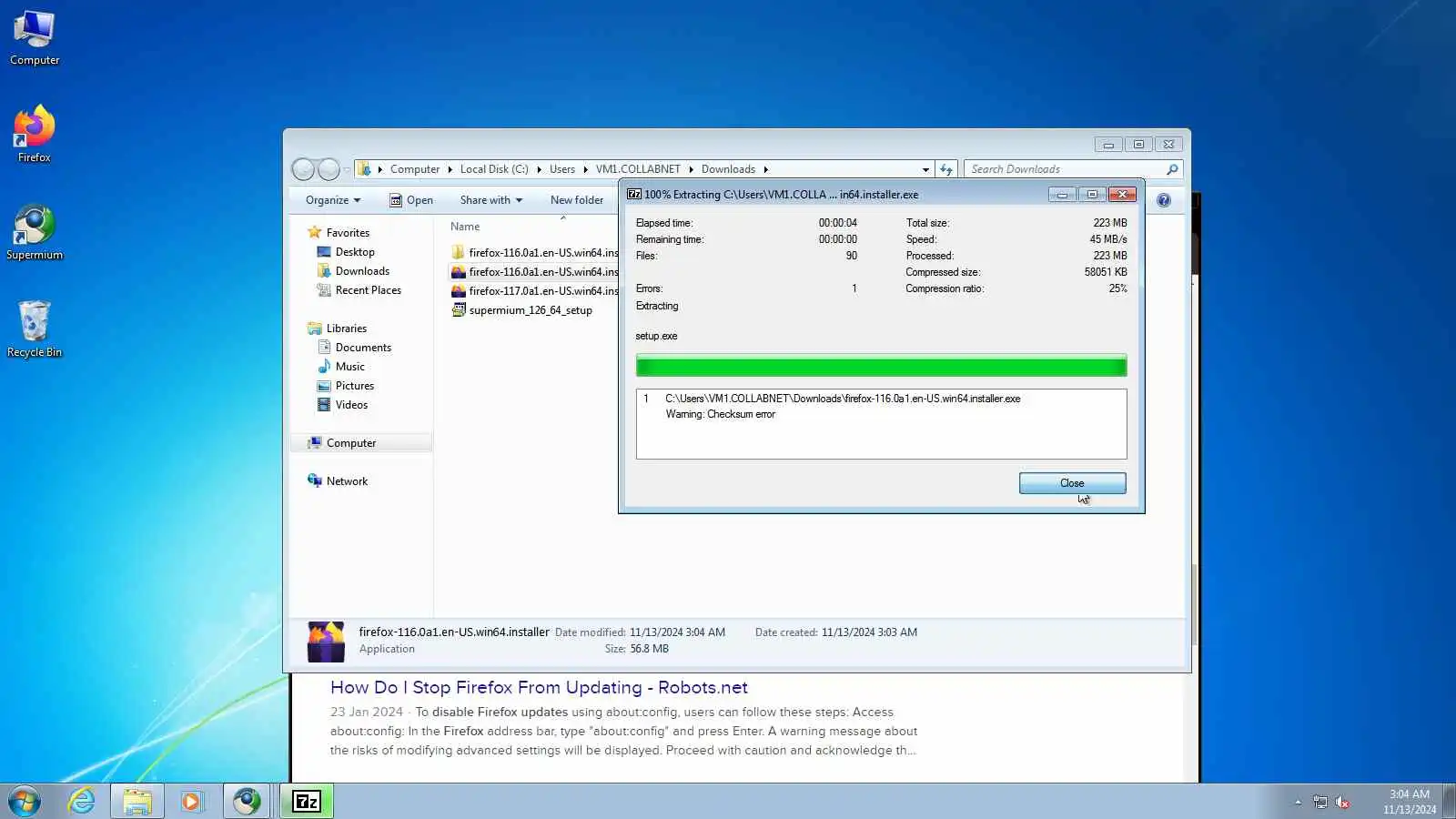This screenshot has width=1456, height=819.
Task: Click the Open toolbar button
Action: click(x=411, y=200)
